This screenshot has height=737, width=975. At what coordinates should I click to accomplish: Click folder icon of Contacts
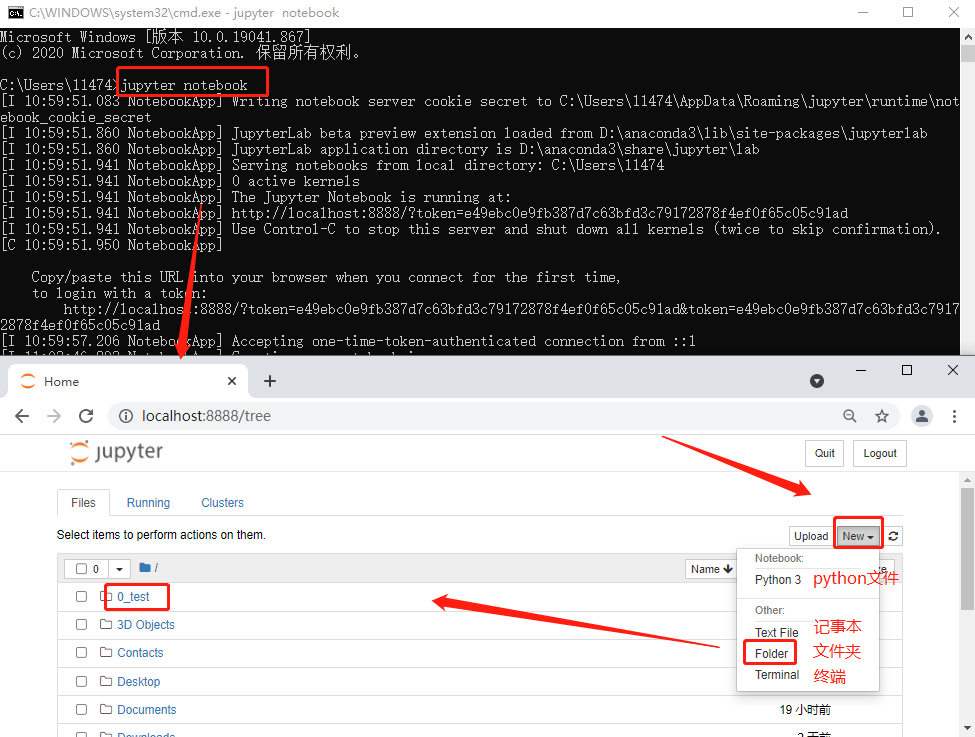pyautogui.click(x=106, y=652)
